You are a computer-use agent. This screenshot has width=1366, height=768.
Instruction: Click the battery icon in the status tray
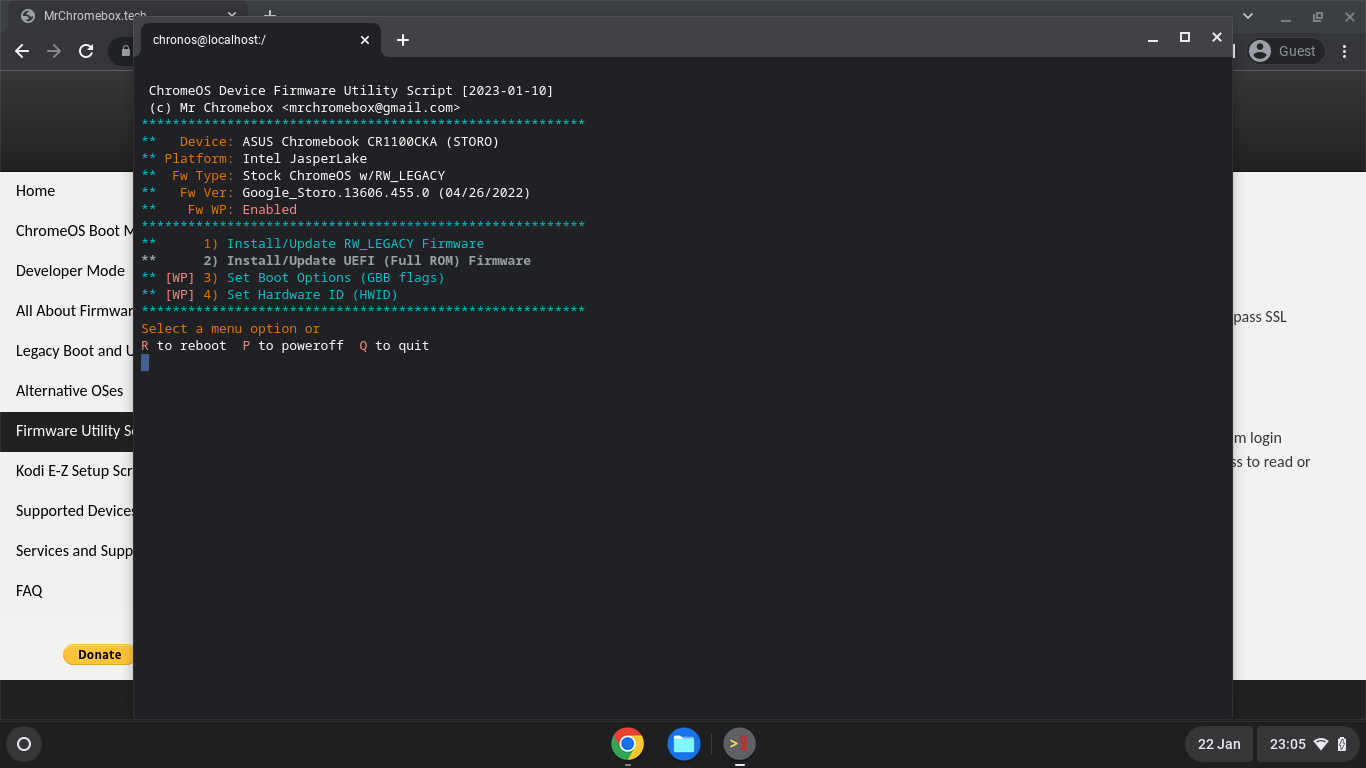pos(1341,744)
